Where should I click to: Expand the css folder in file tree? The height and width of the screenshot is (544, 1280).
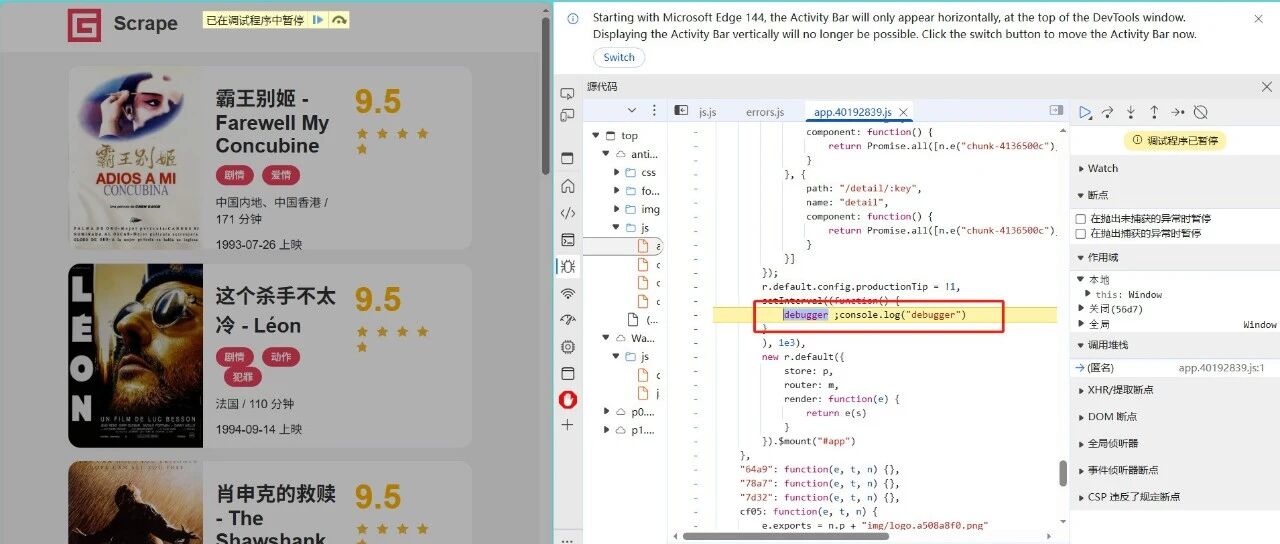point(617,173)
